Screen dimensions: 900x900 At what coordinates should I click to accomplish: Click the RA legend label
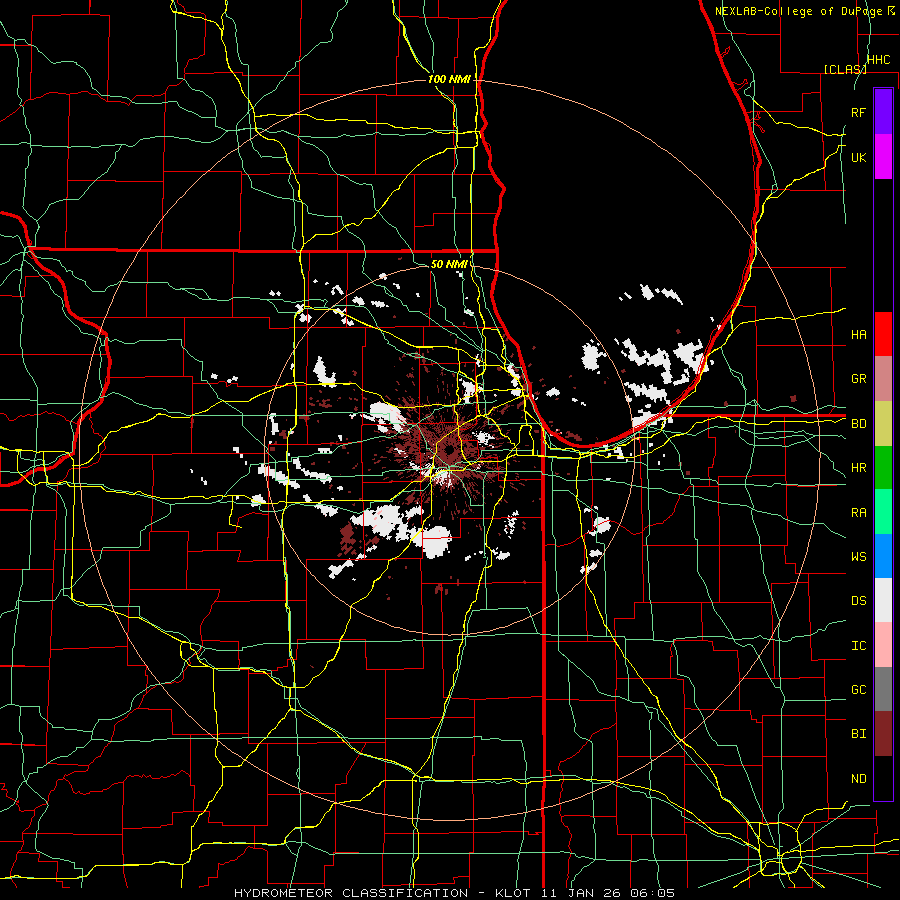tap(858, 513)
